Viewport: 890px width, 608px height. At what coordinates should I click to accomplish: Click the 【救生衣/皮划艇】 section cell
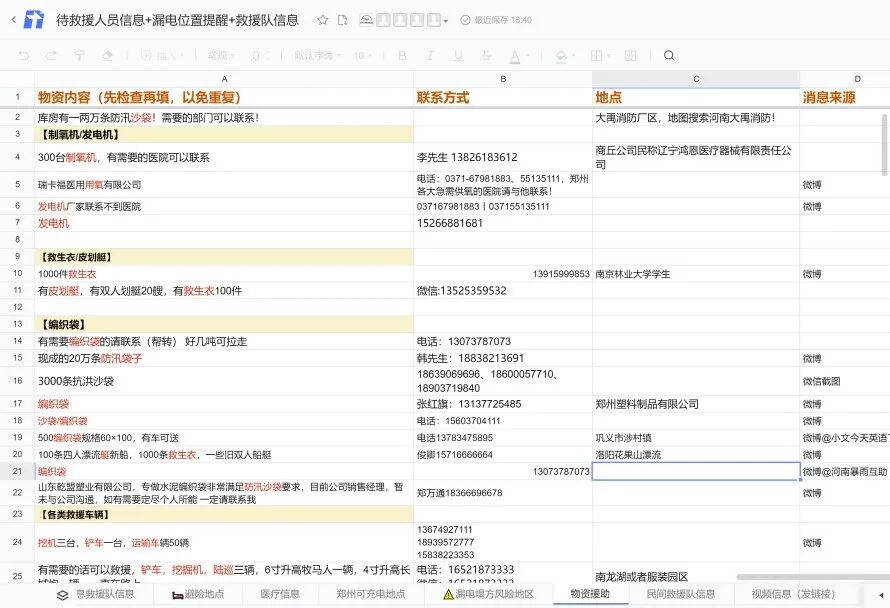224,257
